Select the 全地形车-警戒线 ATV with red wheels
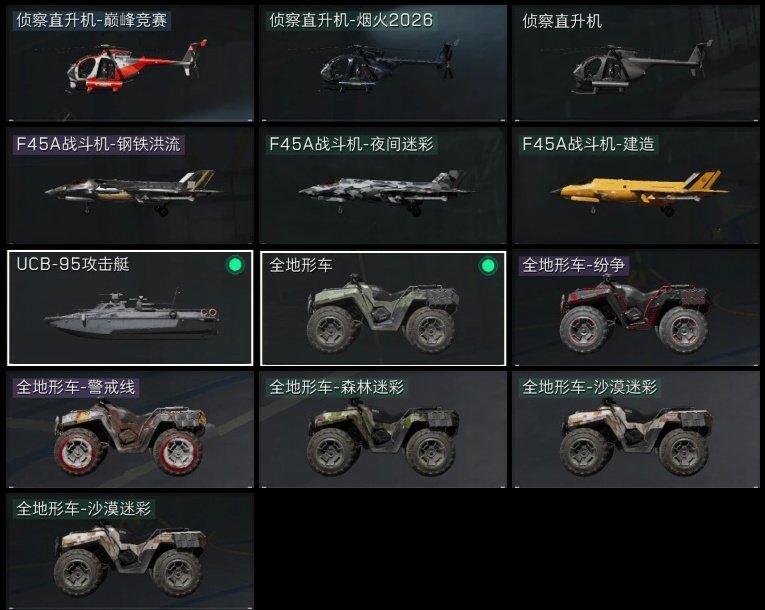The width and height of the screenshot is (765, 610). pyautogui.click(x=130, y=429)
